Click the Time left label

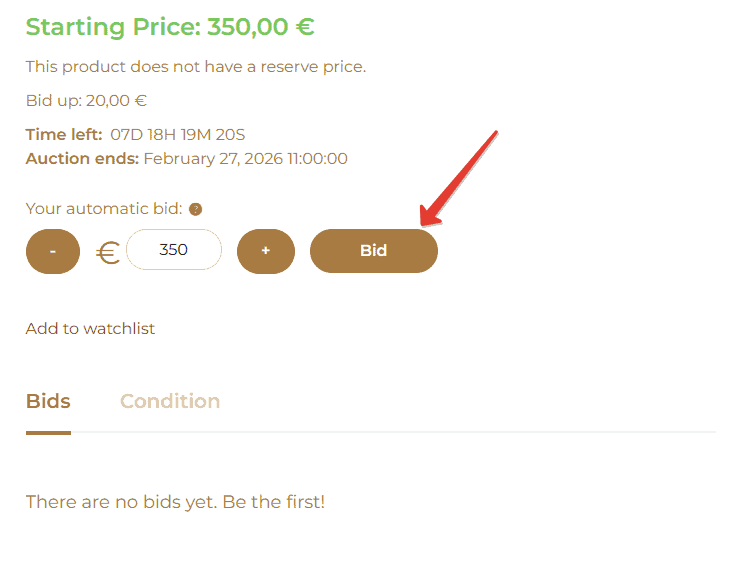[64, 134]
